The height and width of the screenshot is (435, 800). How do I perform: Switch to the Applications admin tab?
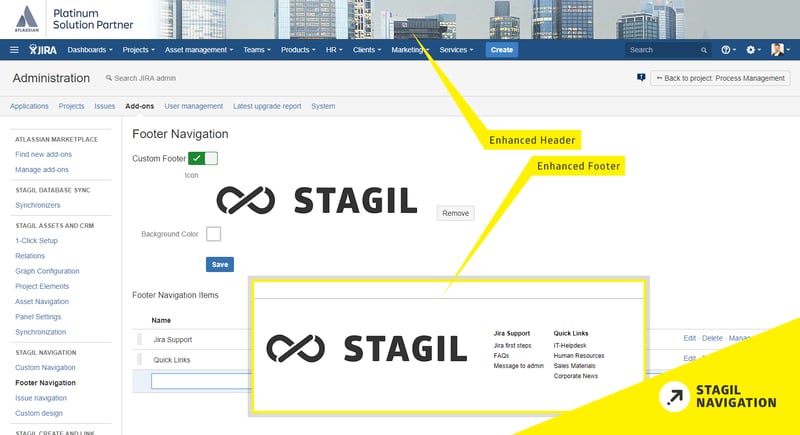(x=29, y=106)
